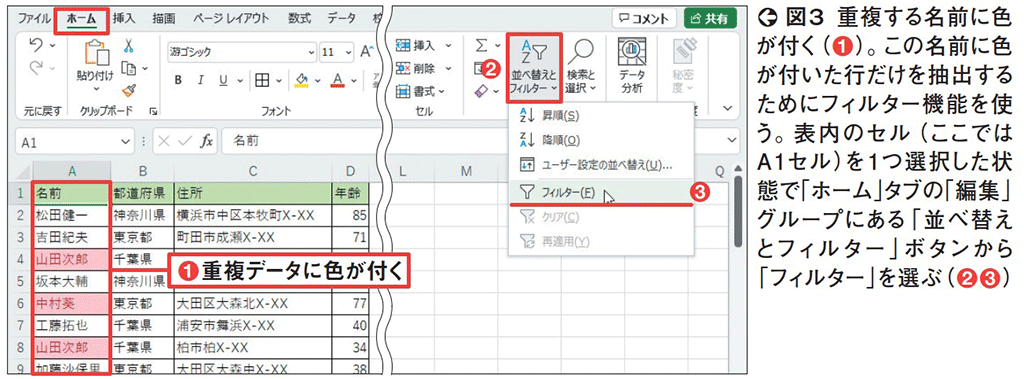The height and width of the screenshot is (379, 1024).
Task: Toggle Italic formatting
Action: click(x=201, y=80)
